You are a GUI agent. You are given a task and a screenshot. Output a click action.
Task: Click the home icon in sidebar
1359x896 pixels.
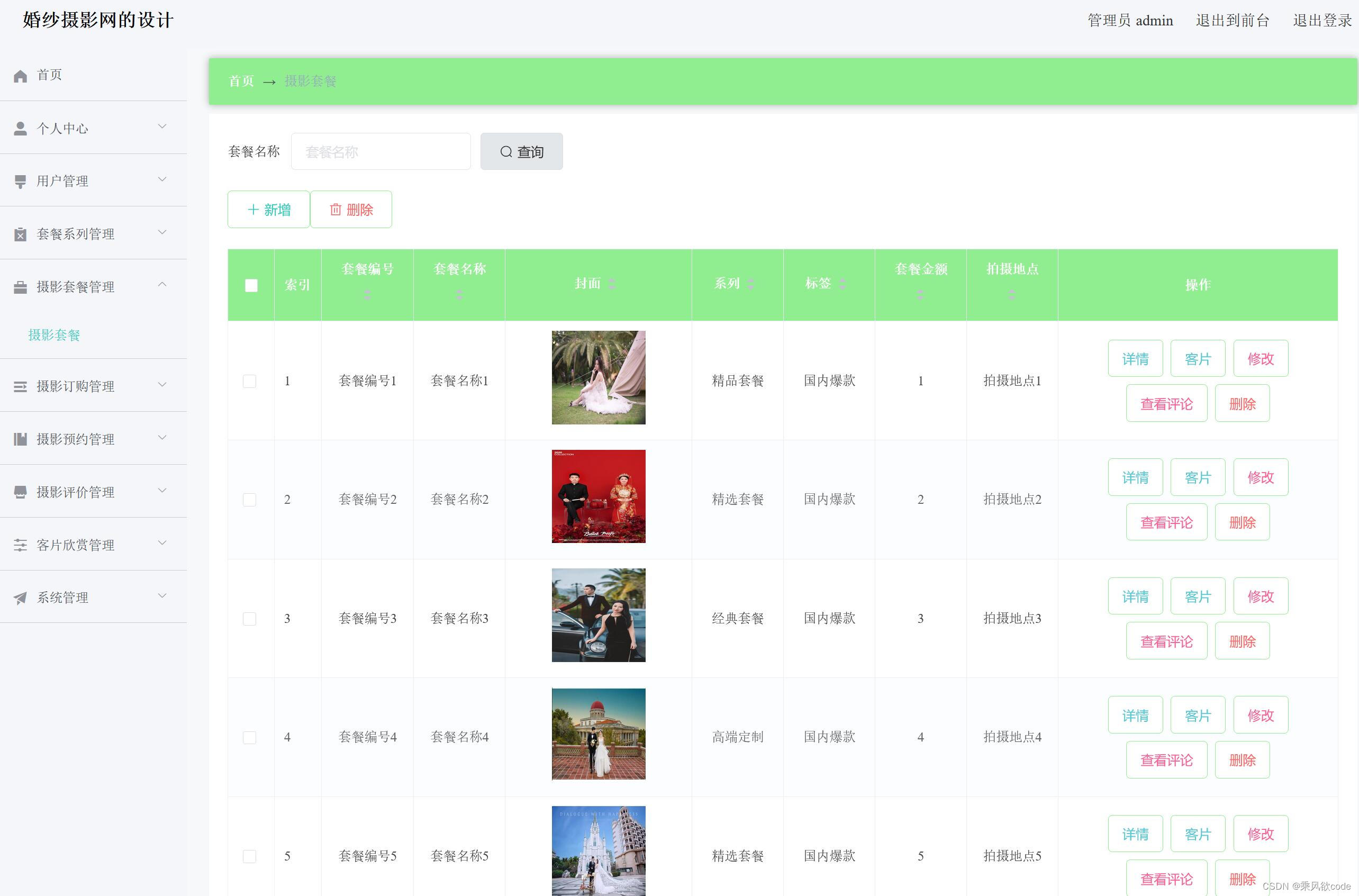(21, 76)
